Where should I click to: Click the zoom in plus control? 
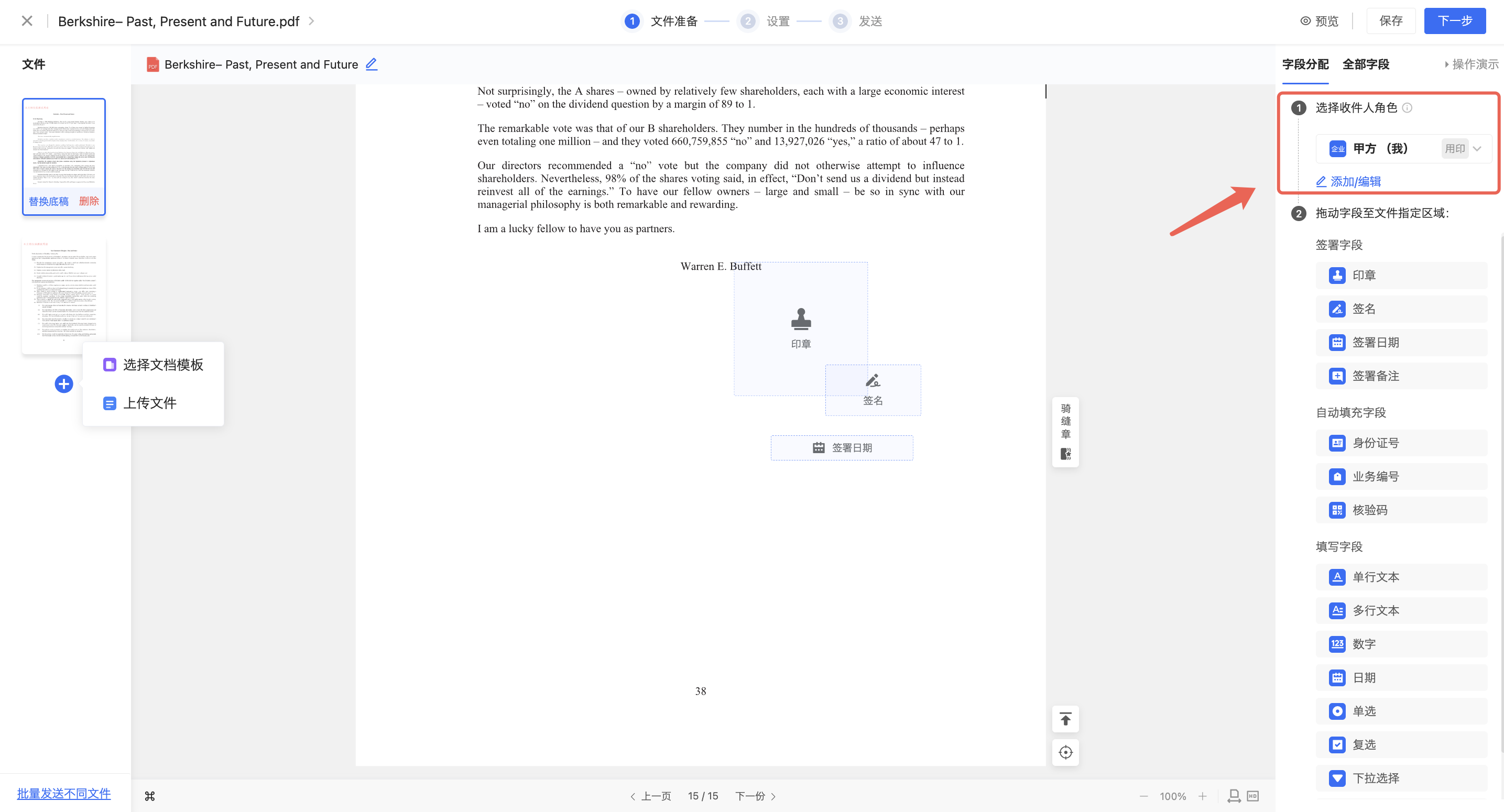(1203, 796)
